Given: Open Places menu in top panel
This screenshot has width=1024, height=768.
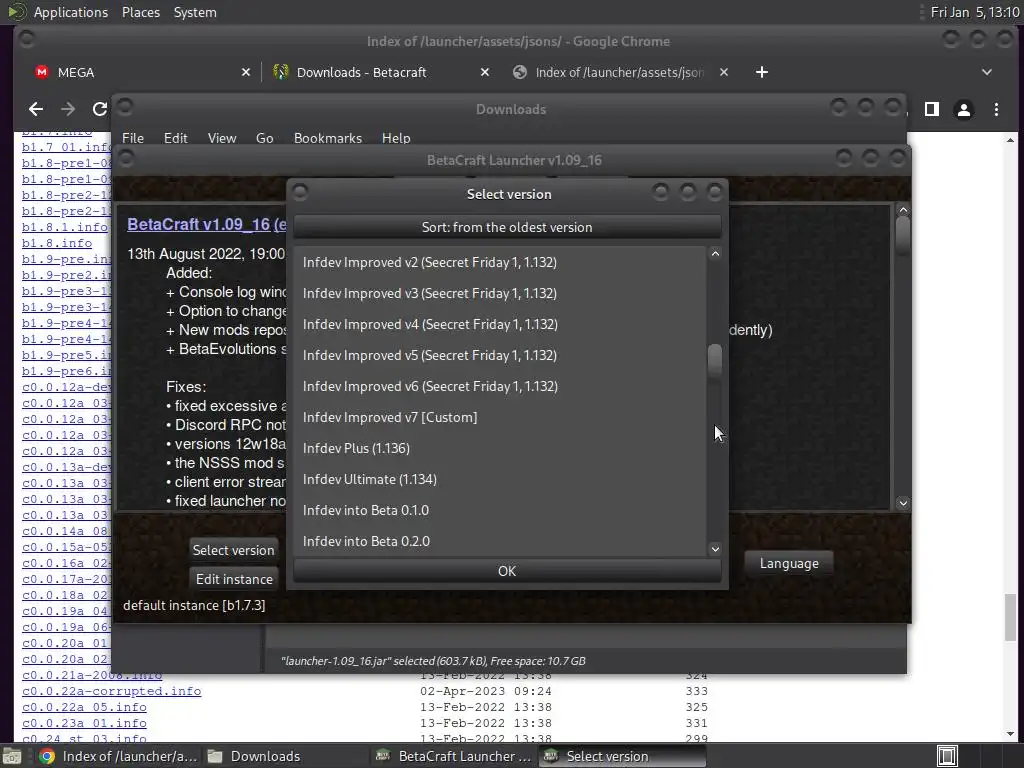Looking at the screenshot, I should (140, 12).
